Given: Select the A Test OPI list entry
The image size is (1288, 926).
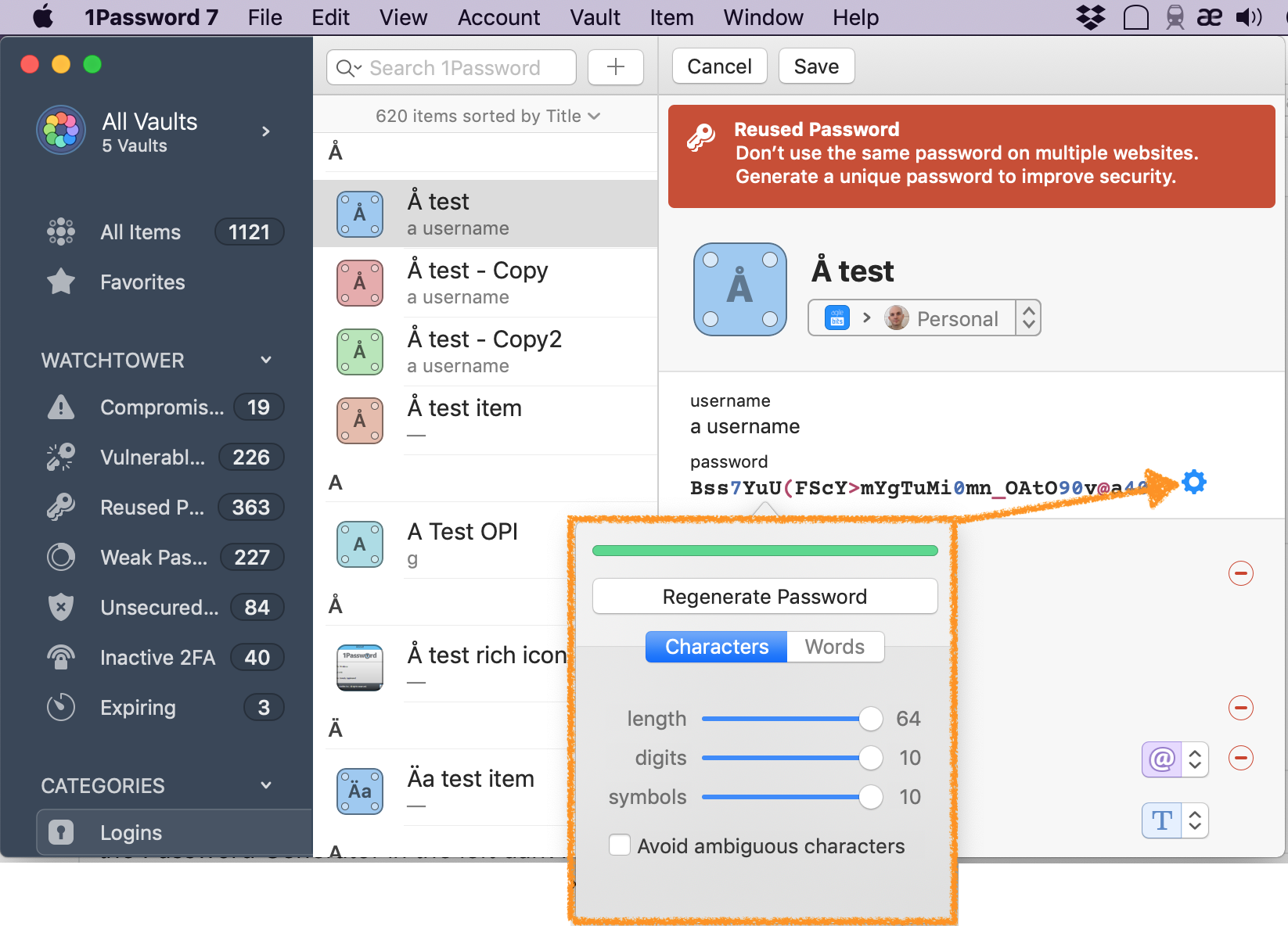Looking at the screenshot, I should pos(485,544).
